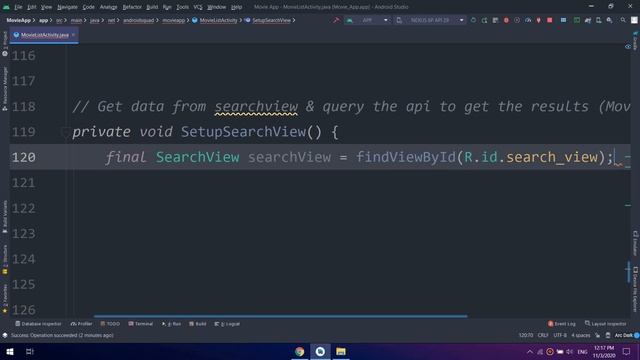
Task: Open File Explorer from the taskbar
Action: pos(341,351)
